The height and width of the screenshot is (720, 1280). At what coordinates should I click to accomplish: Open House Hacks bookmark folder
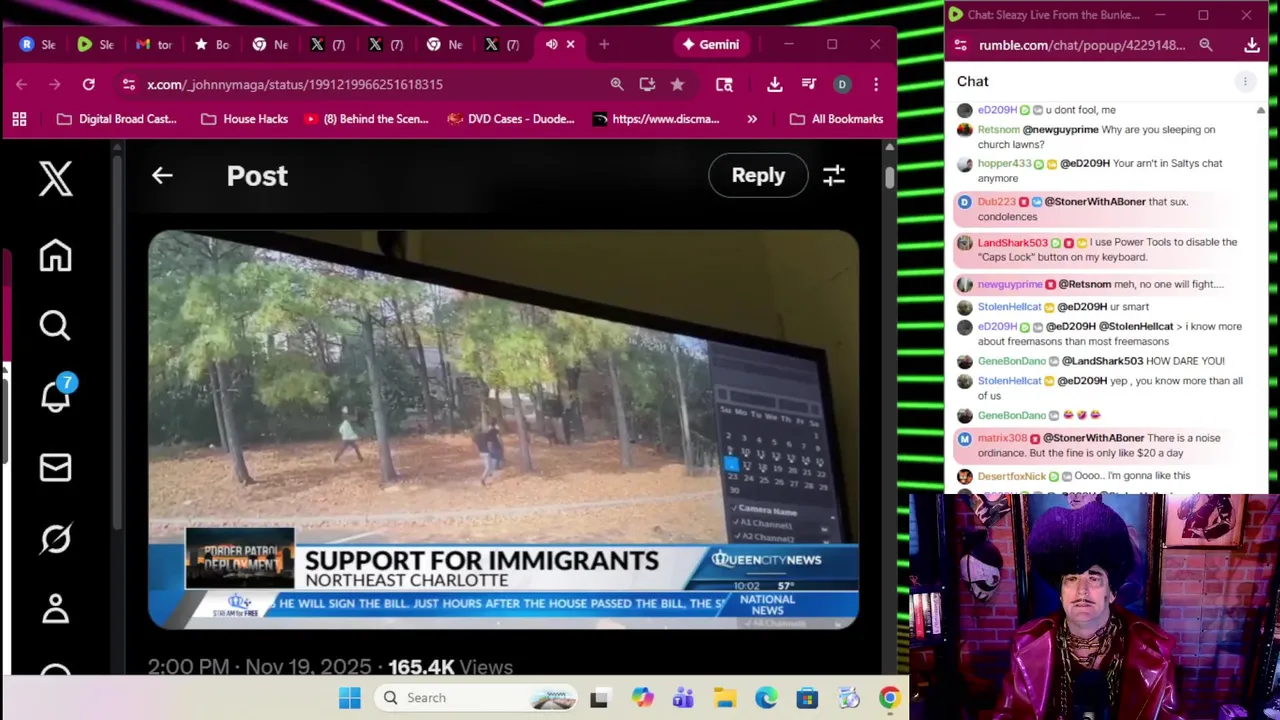245,119
